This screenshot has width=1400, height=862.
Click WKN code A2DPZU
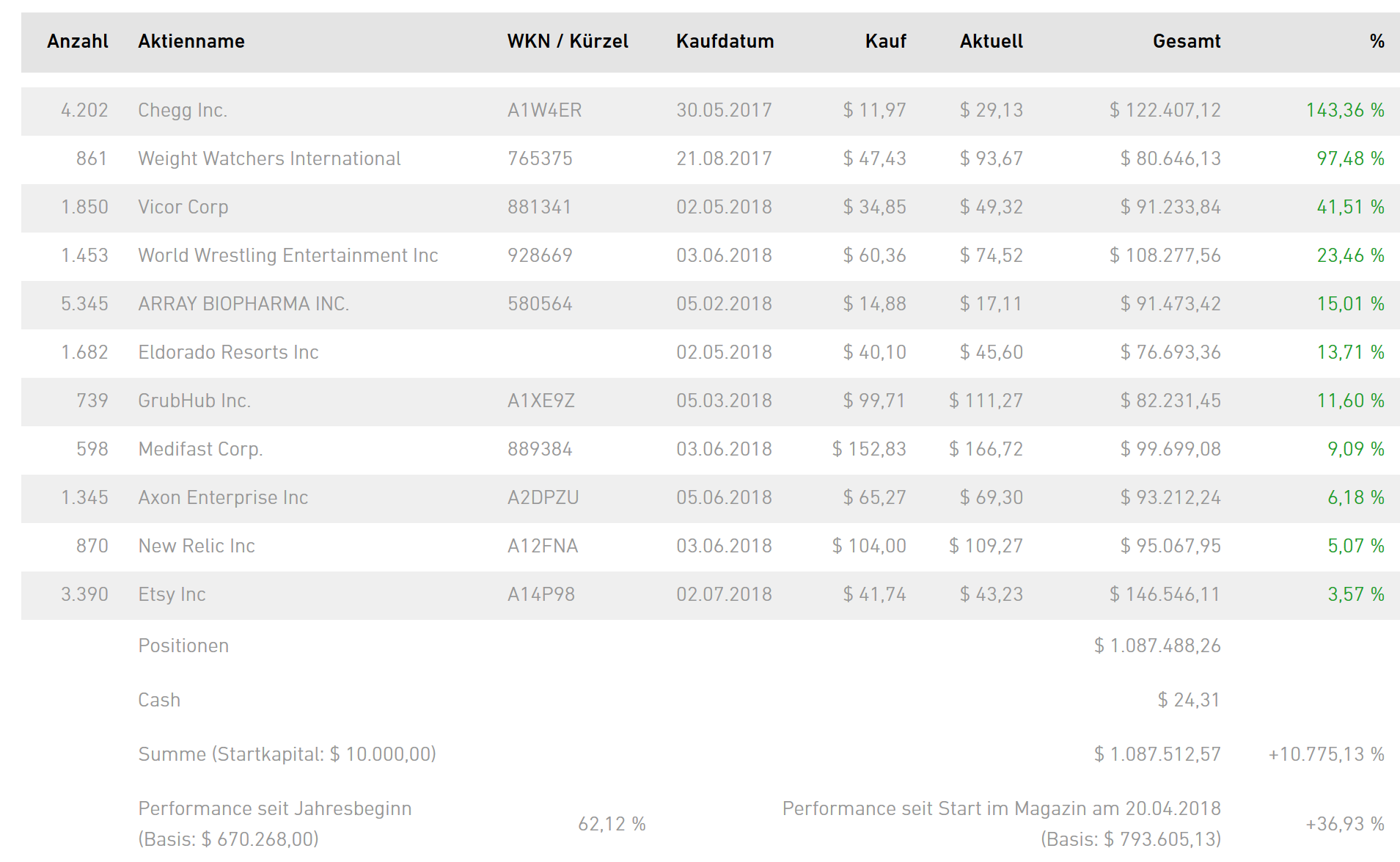point(543,497)
